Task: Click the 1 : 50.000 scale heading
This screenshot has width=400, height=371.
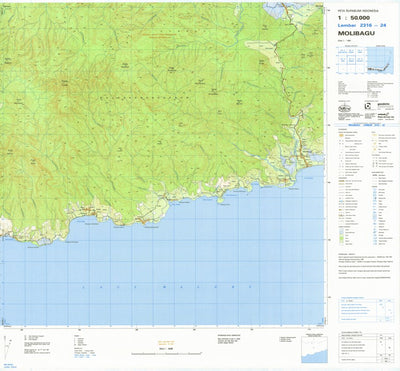Action: (x=354, y=18)
